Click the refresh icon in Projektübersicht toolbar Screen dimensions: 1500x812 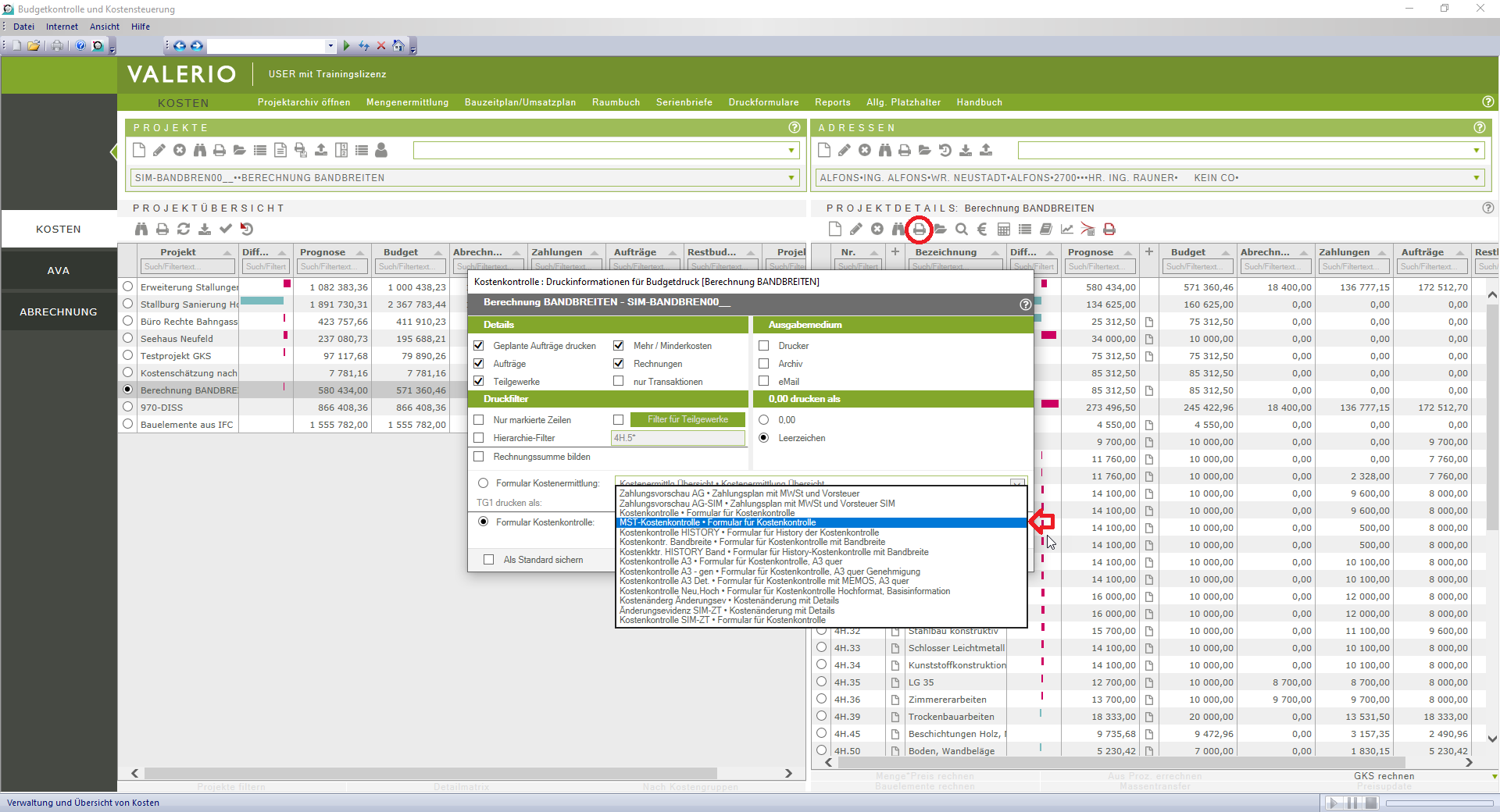click(x=184, y=230)
